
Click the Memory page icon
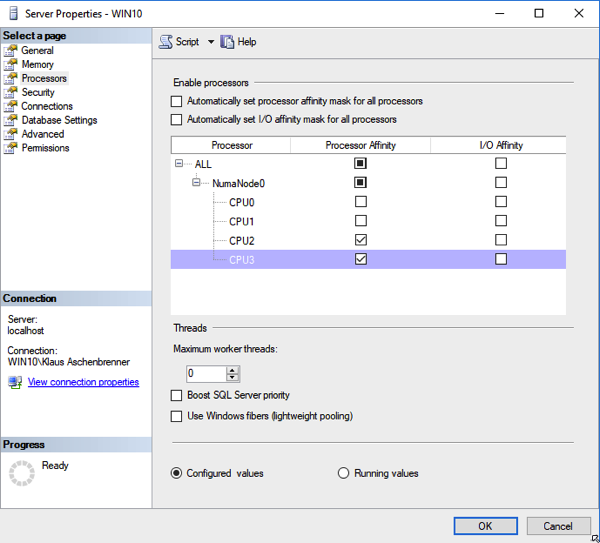tap(11, 64)
